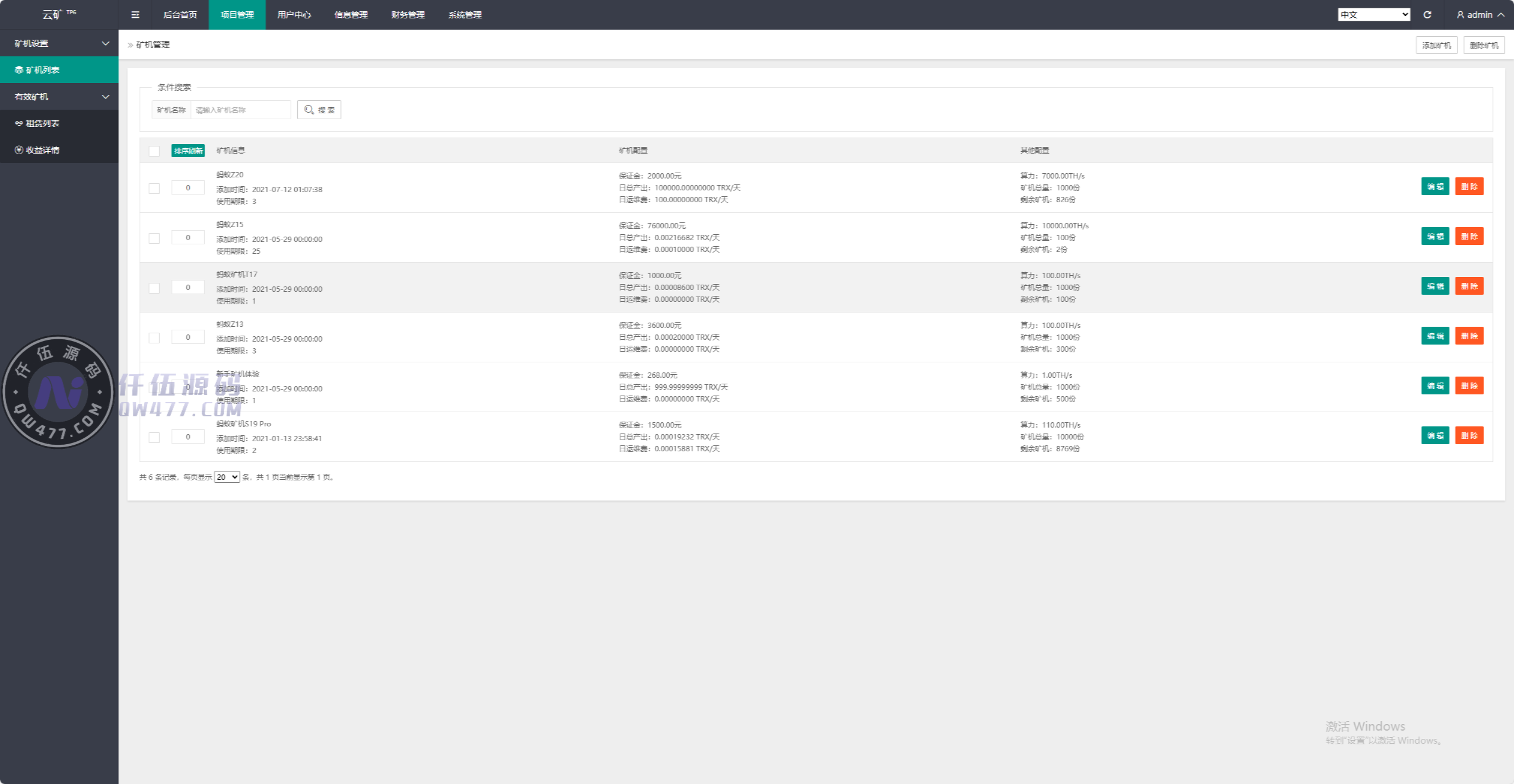Switch to 用户中心 top menu
This screenshot has width=1514, height=784.
point(294,15)
